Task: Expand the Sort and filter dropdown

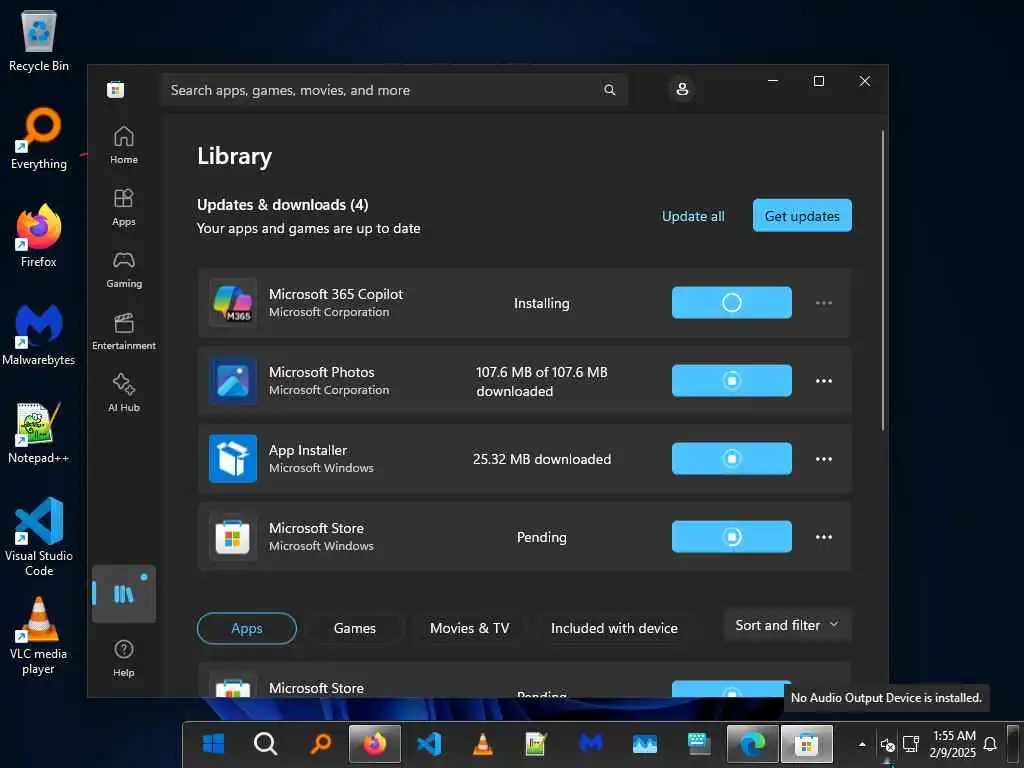Action: click(x=787, y=625)
